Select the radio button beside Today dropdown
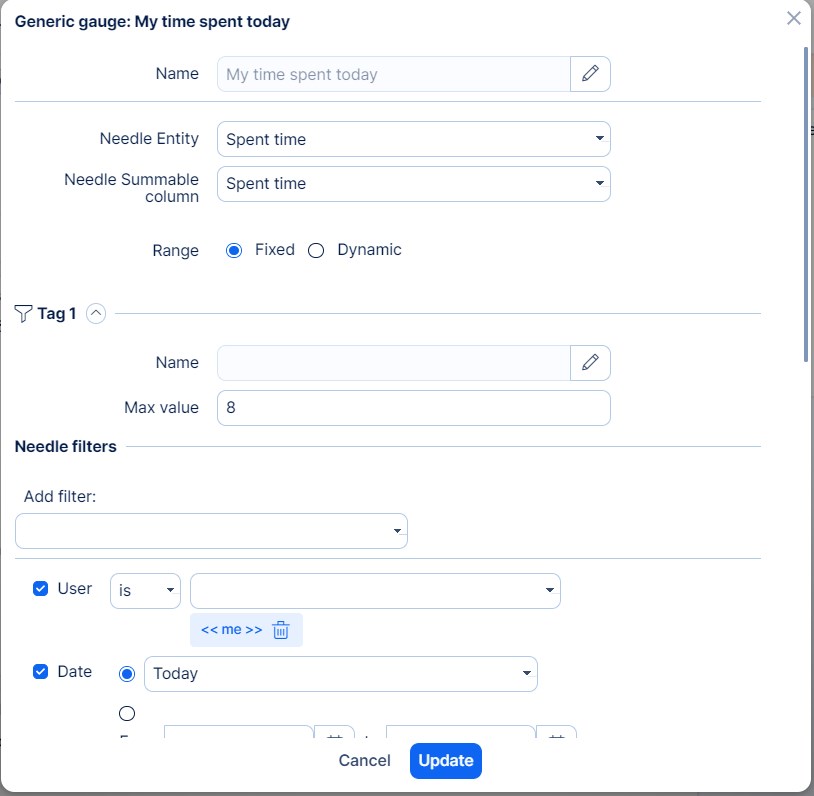Image resolution: width=814 pixels, height=796 pixels. pos(127,674)
